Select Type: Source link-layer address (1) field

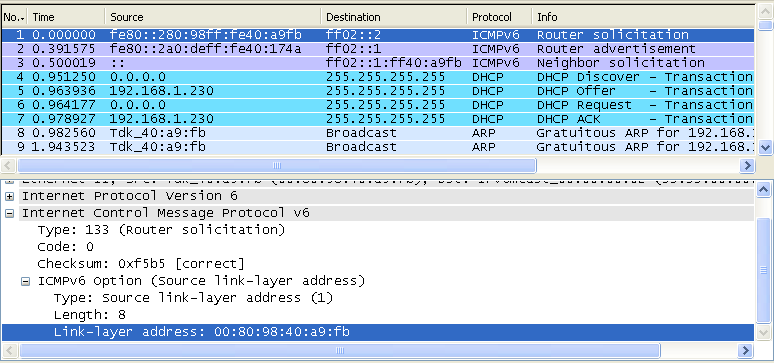pos(194,298)
